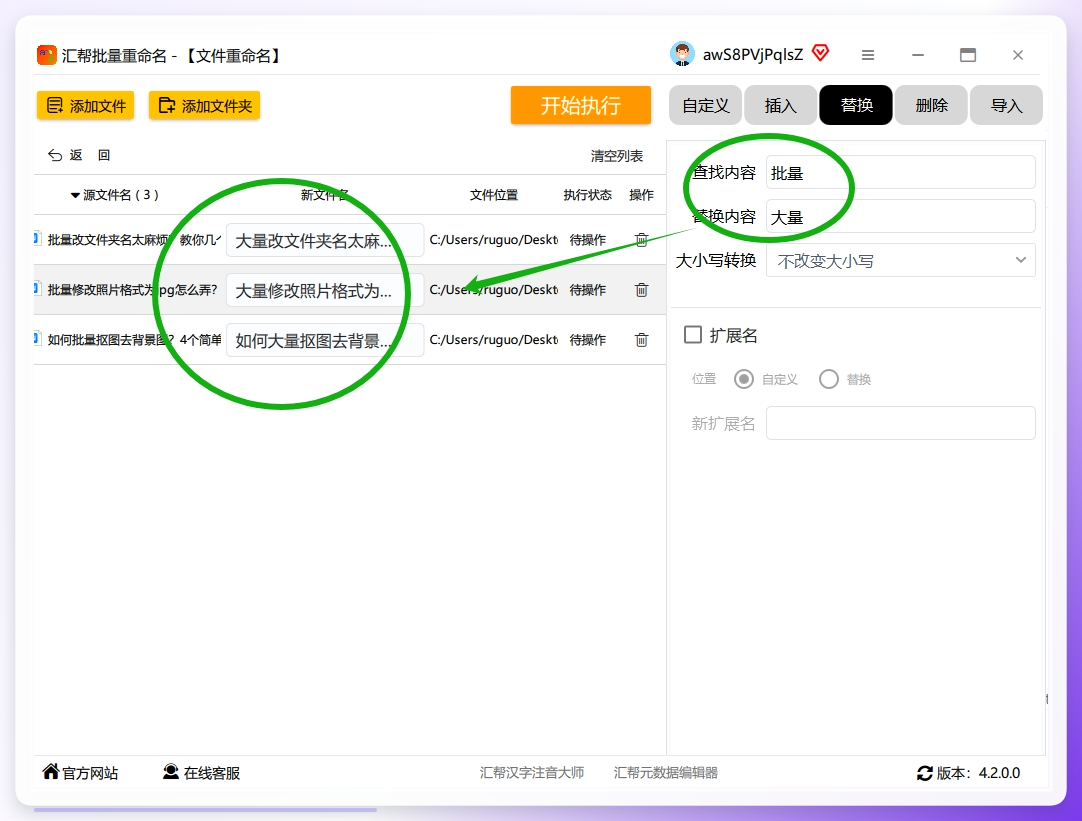Click the 操作 column header
Image resolution: width=1082 pixels, height=821 pixels.
(641, 195)
